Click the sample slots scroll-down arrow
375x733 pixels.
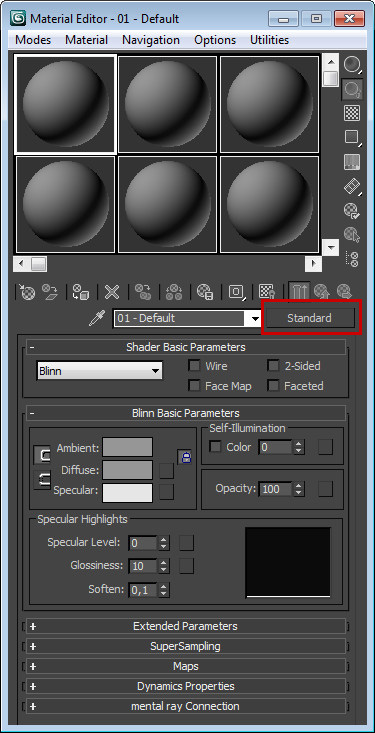click(x=331, y=247)
